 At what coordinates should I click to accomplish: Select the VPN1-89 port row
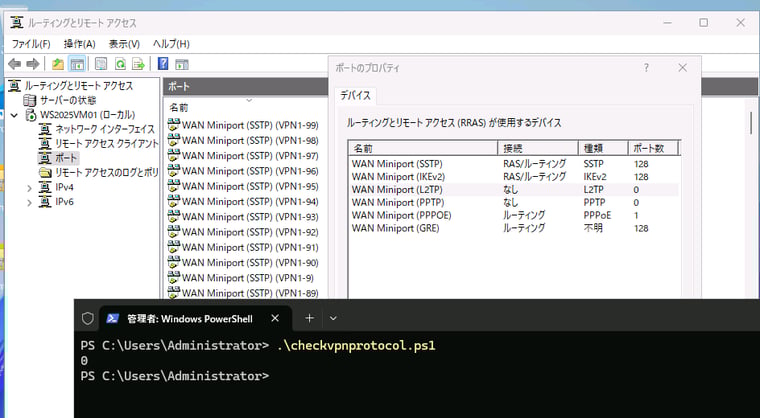click(x=243, y=293)
